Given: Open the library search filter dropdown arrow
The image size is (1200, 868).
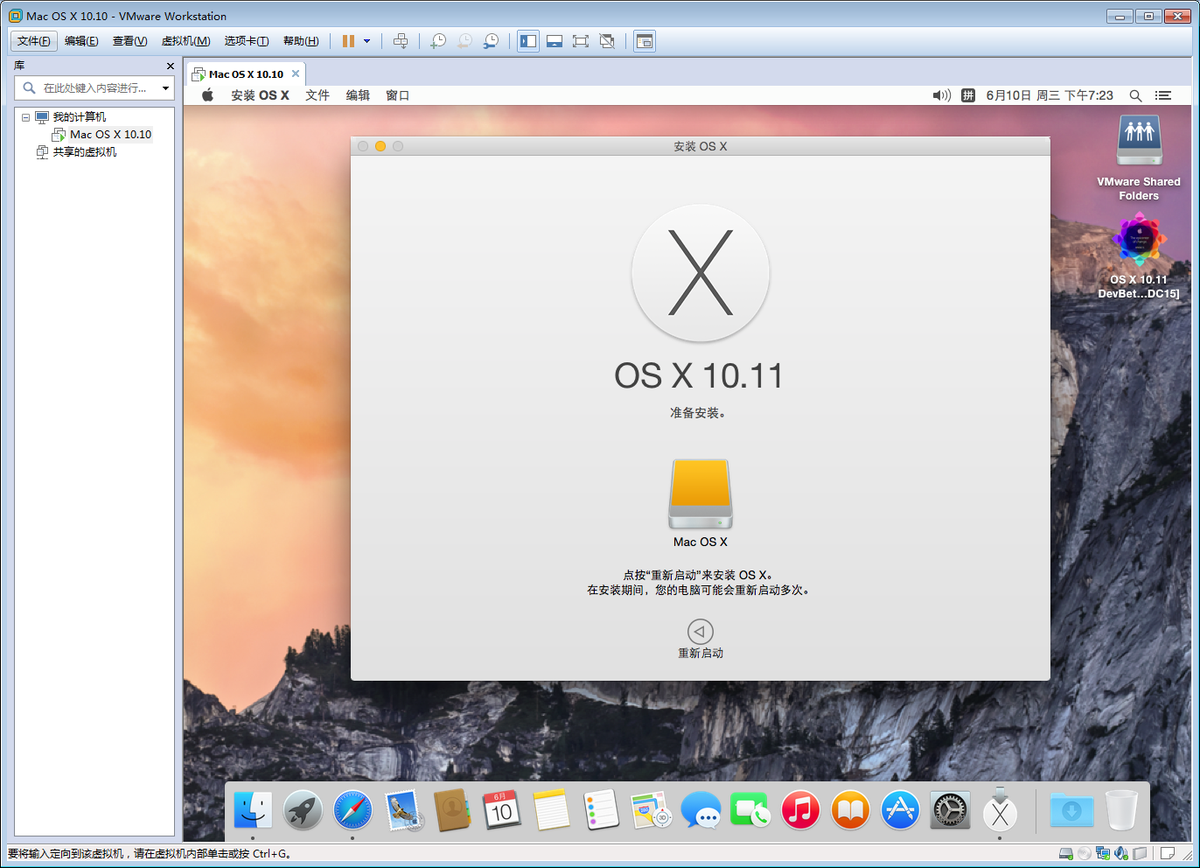Looking at the screenshot, I should pyautogui.click(x=166, y=88).
